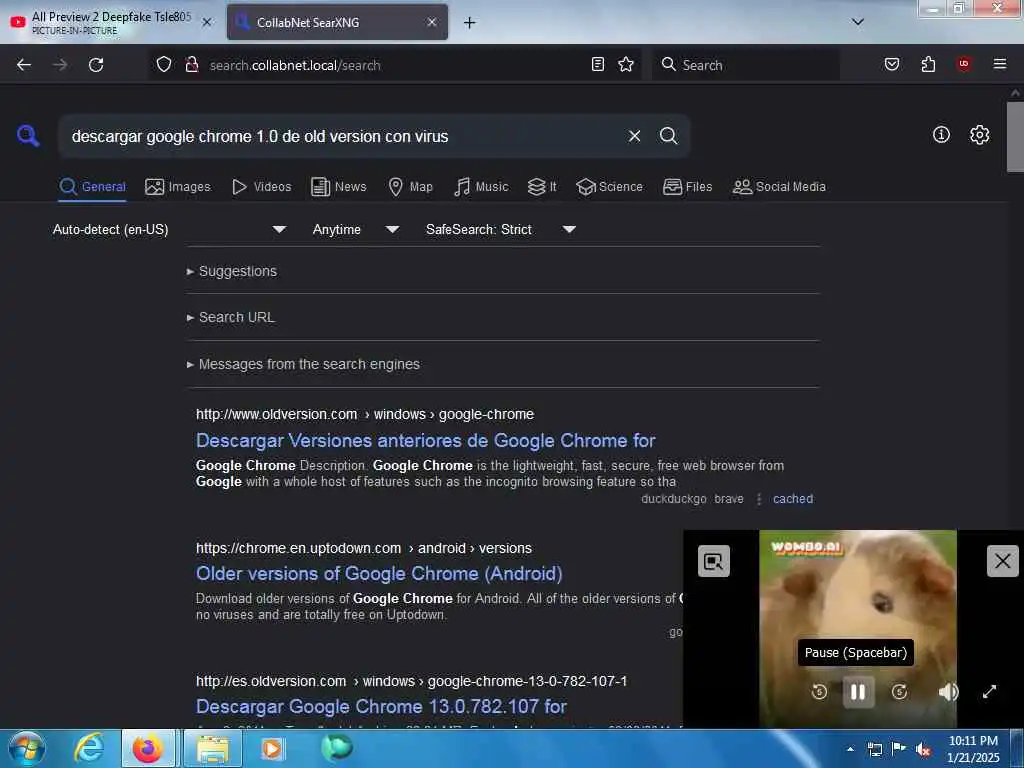
Task: Close the YouTube picture-in-picture tab
Action: pyautogui.click(x=206, y=22)
